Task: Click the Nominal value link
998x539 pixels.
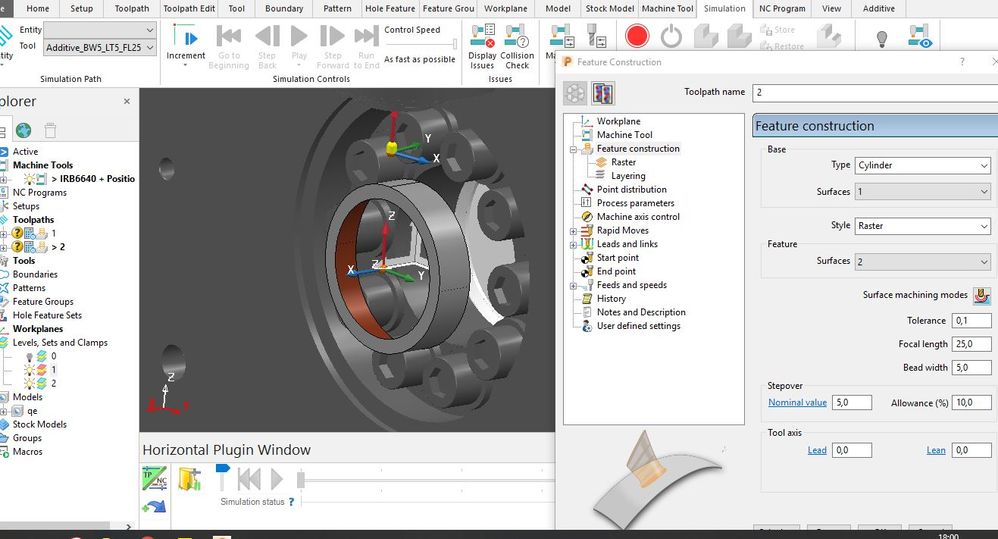Action: tap(797, 403)
